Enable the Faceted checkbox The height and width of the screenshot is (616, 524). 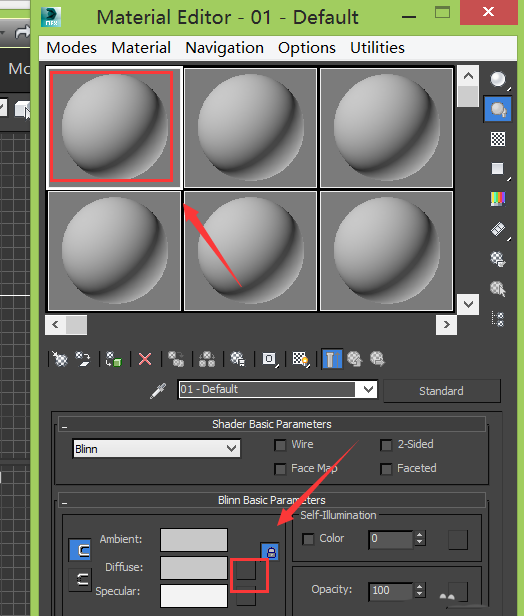pyautogui.click(x=386, y=469)
